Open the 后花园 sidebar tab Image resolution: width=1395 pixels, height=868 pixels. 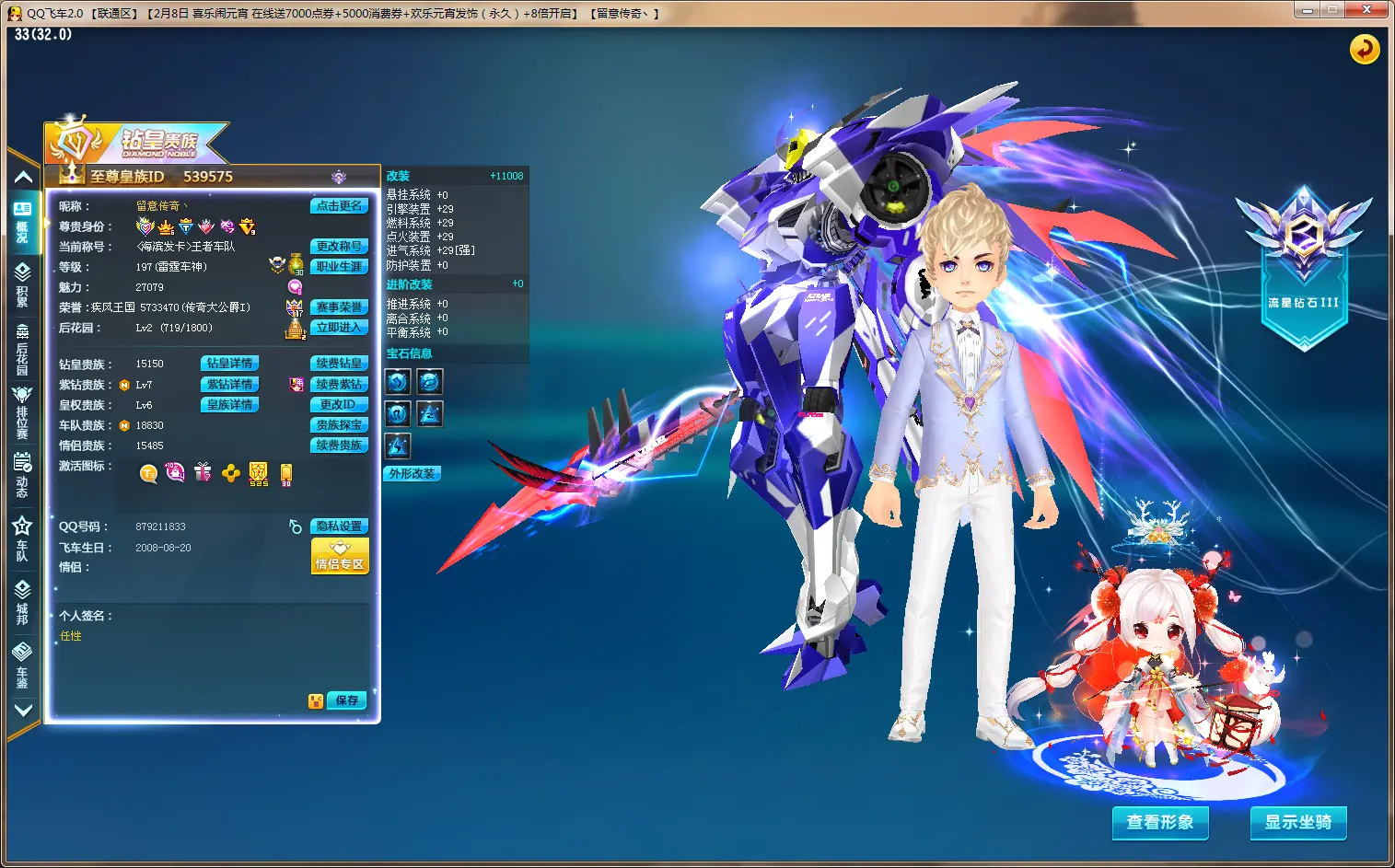(23, 348)
